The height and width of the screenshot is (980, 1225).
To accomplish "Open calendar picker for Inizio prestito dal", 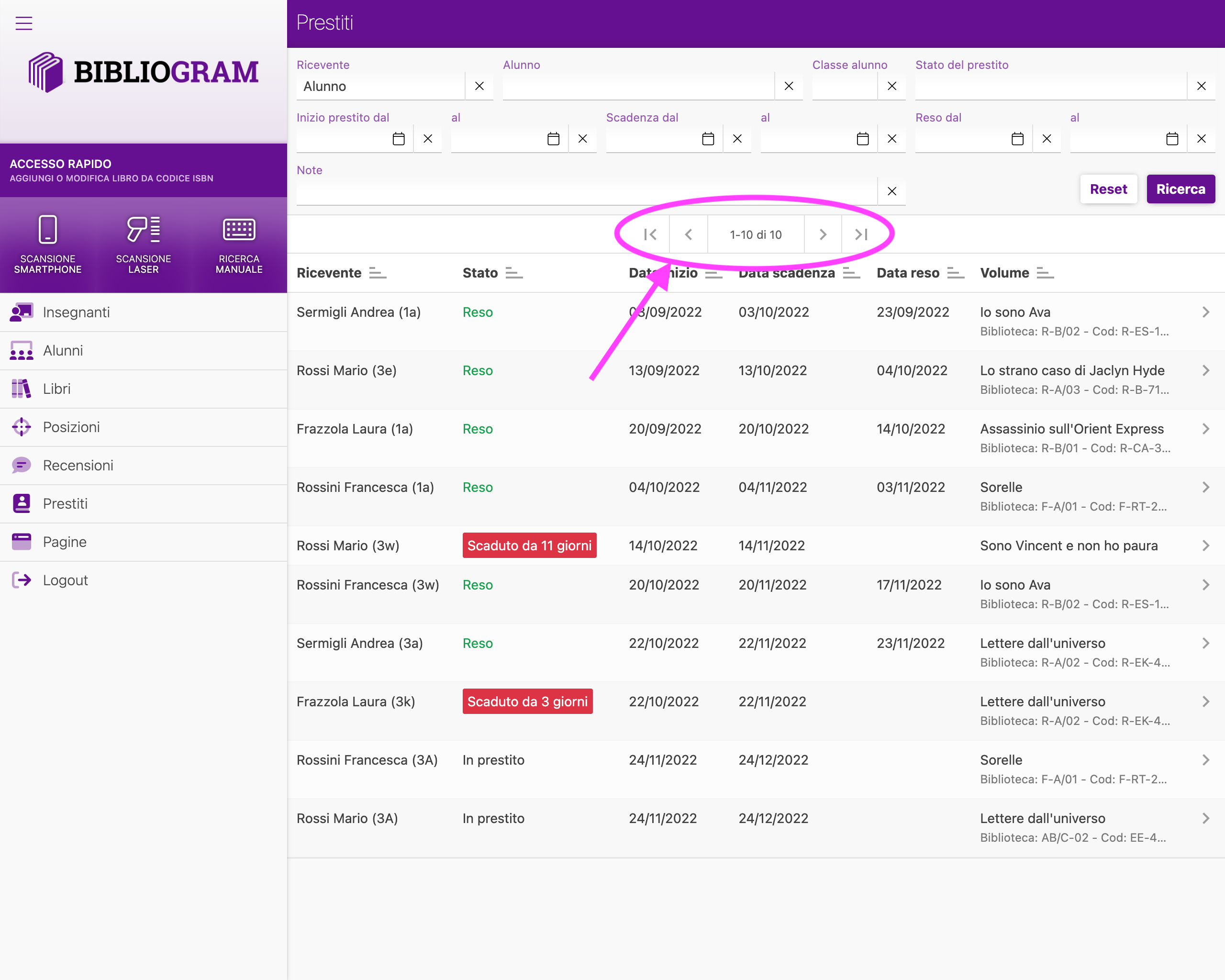I will [x=399, y=139].
